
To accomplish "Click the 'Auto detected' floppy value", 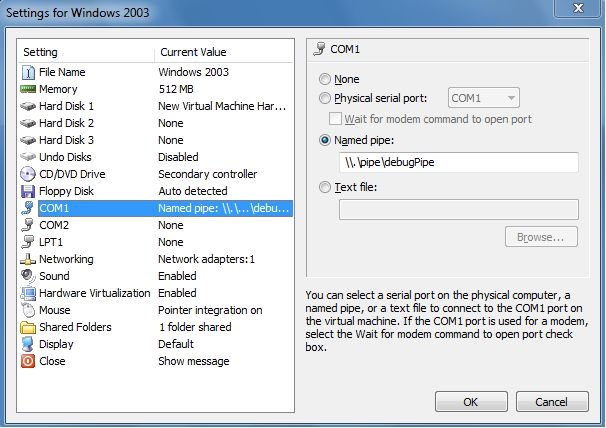I will [x=193, y=191].
